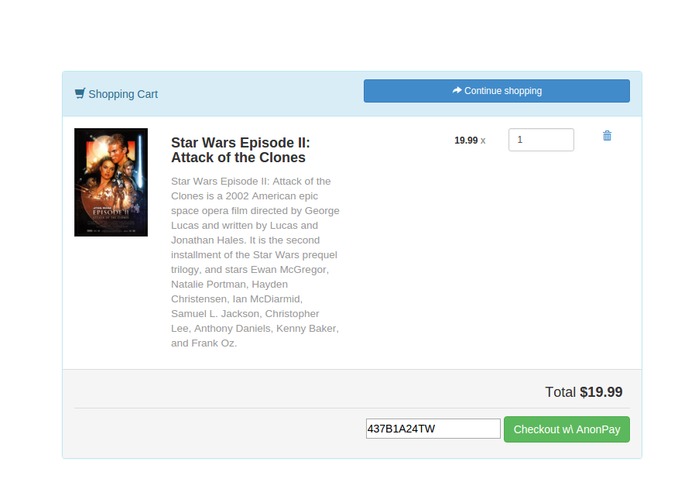Viewport: 695px width, 494px height.
Task: Click the code field containing 437B1A24TW
Action: coord(433,428)
